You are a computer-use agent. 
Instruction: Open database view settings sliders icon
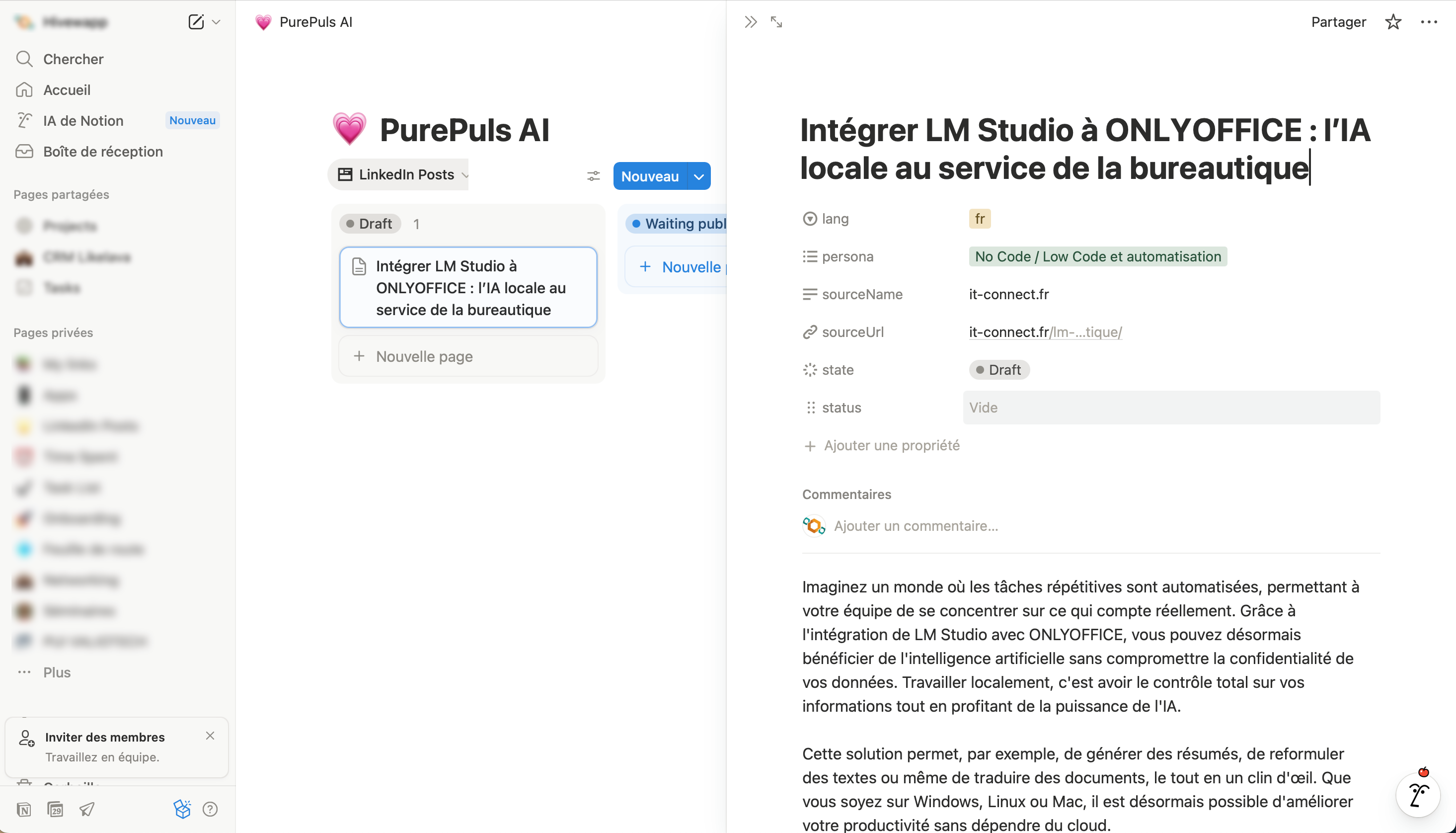tap(593, 175)
